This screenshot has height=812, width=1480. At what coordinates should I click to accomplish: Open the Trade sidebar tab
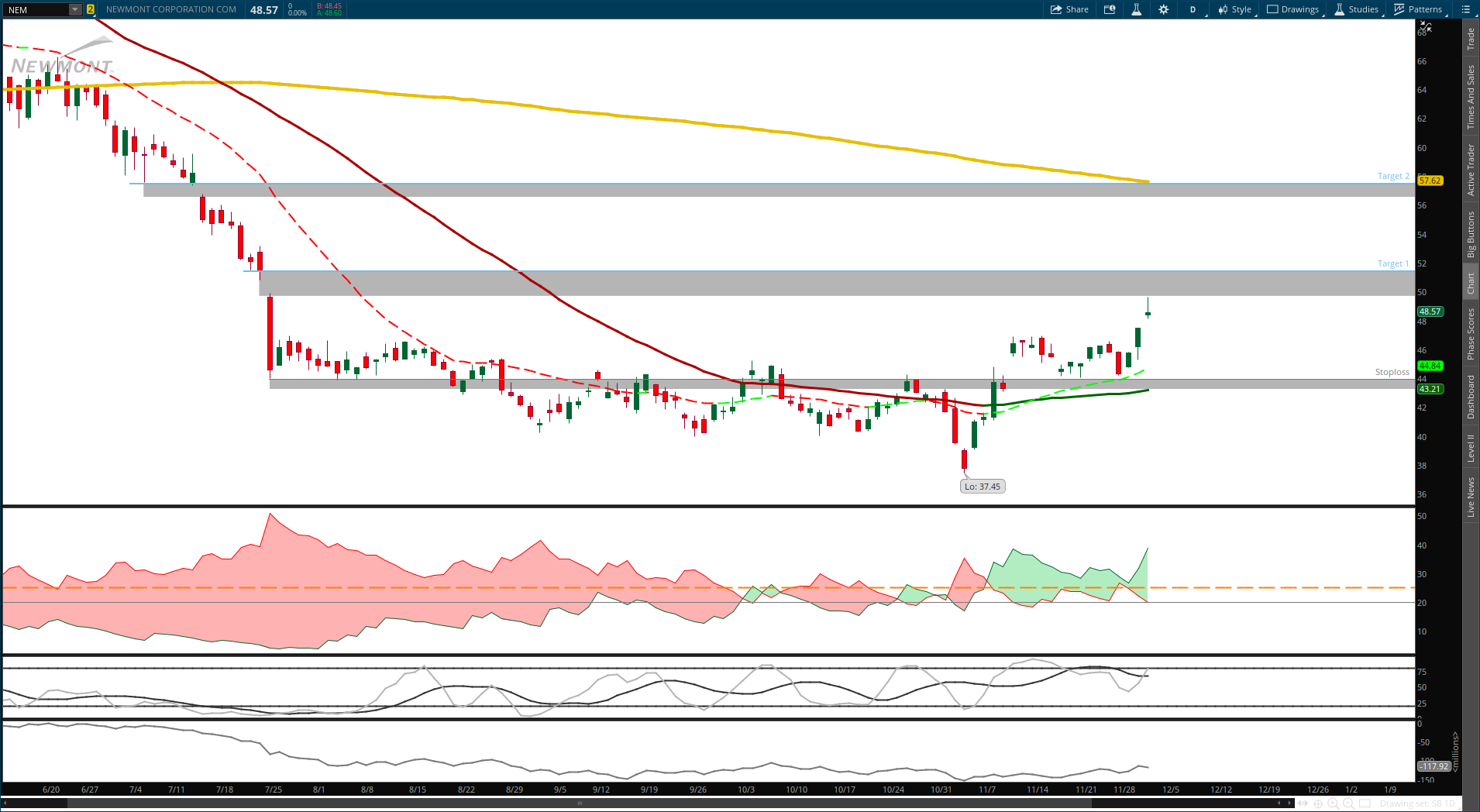pyautogui.click(x=1471, y=39)
